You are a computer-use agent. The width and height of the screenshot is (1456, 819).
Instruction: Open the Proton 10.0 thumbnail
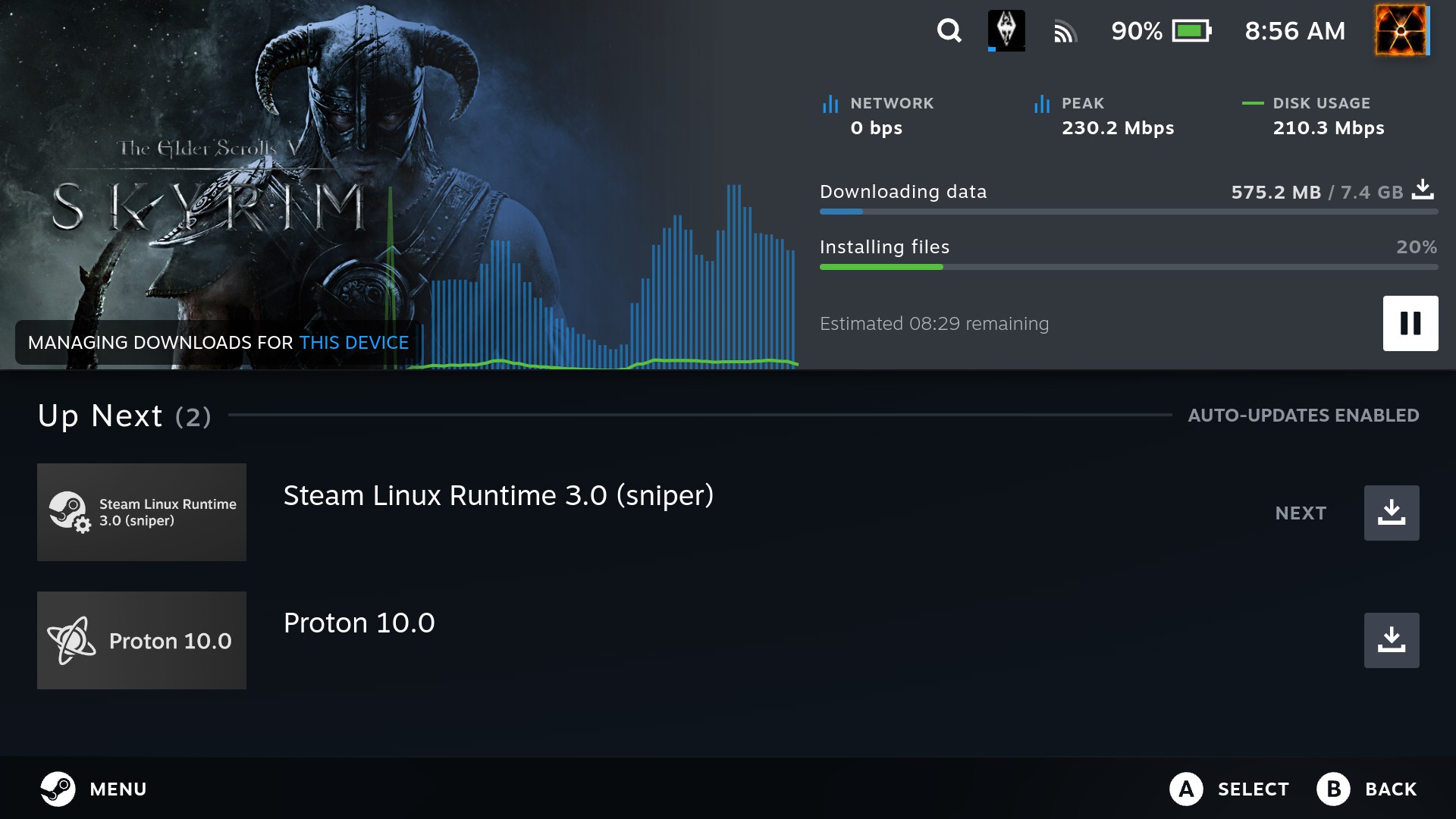[142, 640]
